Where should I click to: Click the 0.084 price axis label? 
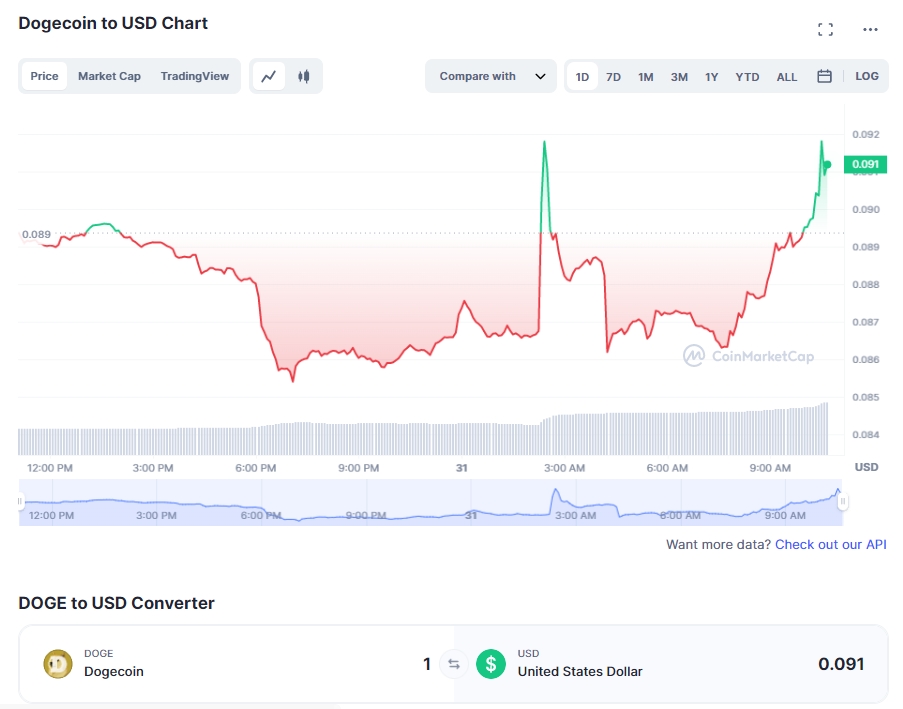coord(866,435)
